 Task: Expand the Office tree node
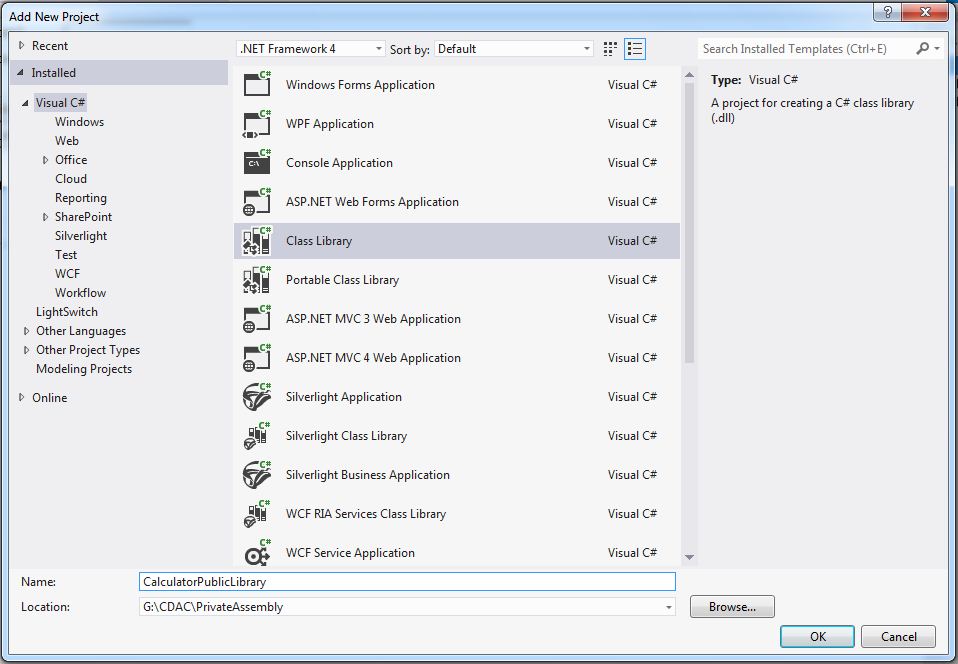click(45, 160)
